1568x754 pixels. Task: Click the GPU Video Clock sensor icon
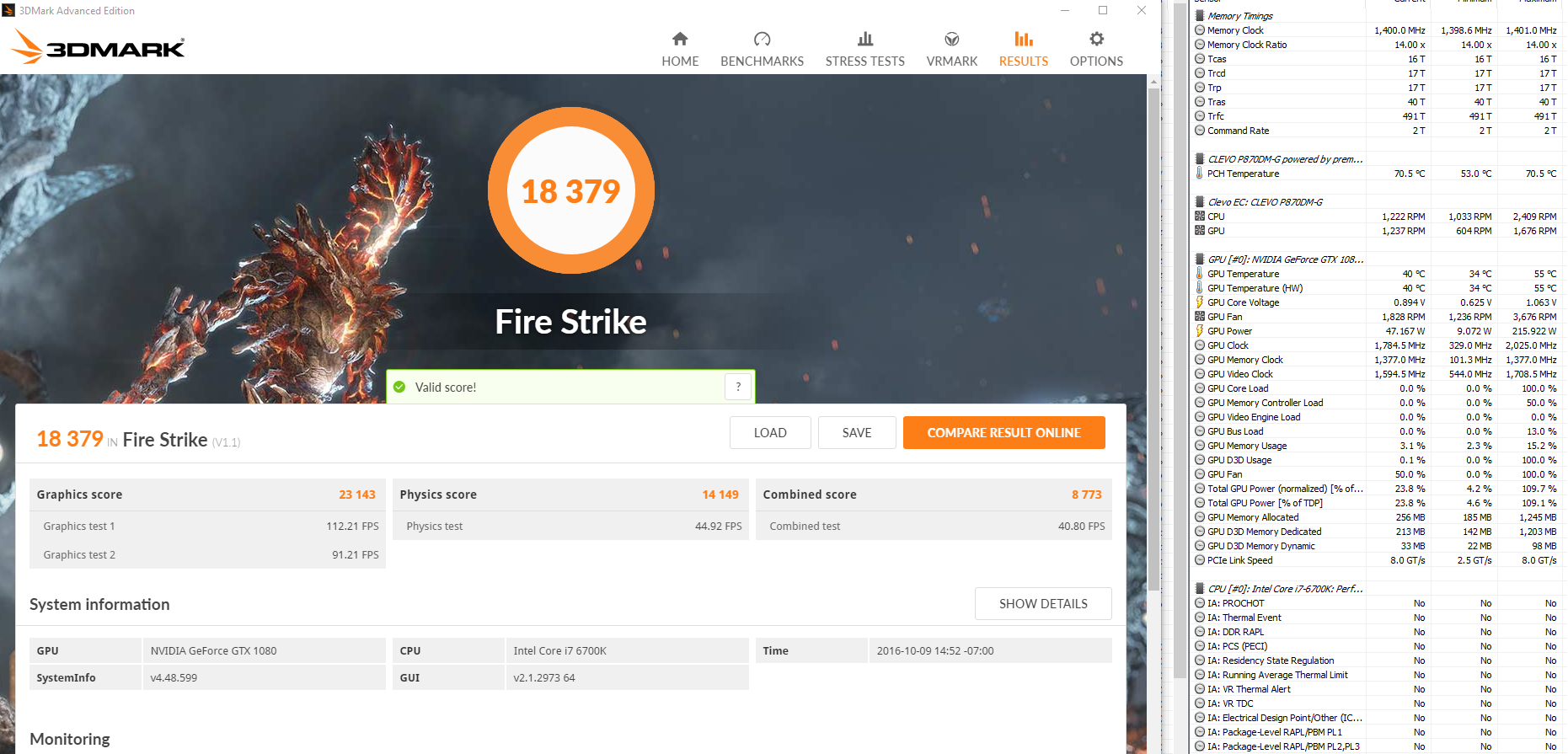pos(1200,374)
